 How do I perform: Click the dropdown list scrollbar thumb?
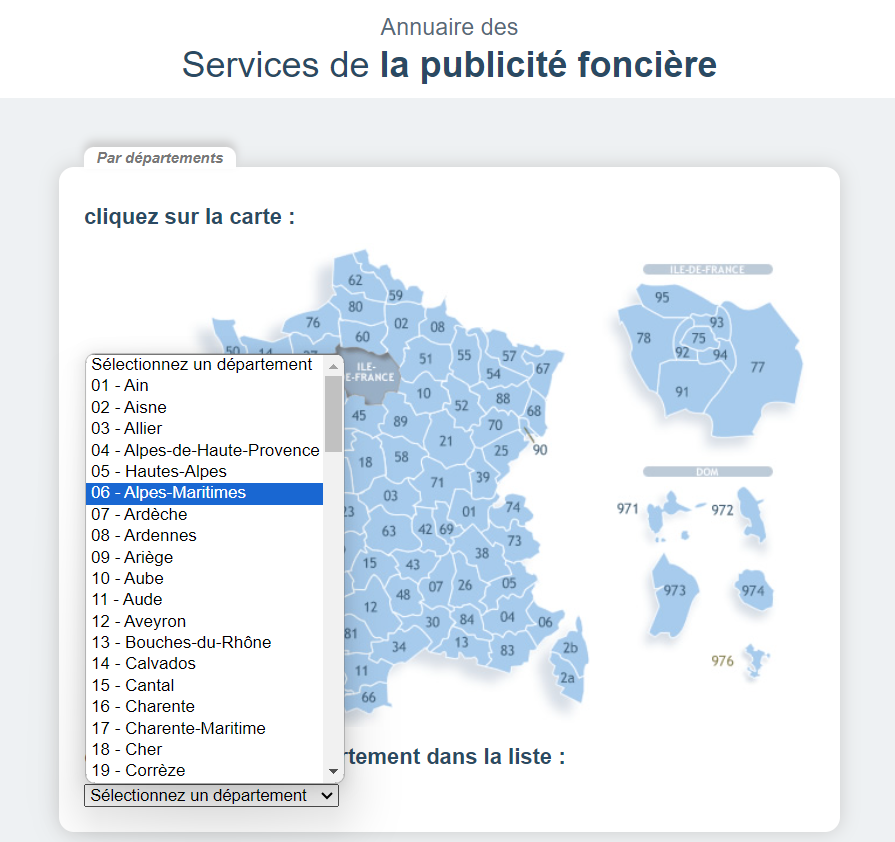tap(333, 414)
